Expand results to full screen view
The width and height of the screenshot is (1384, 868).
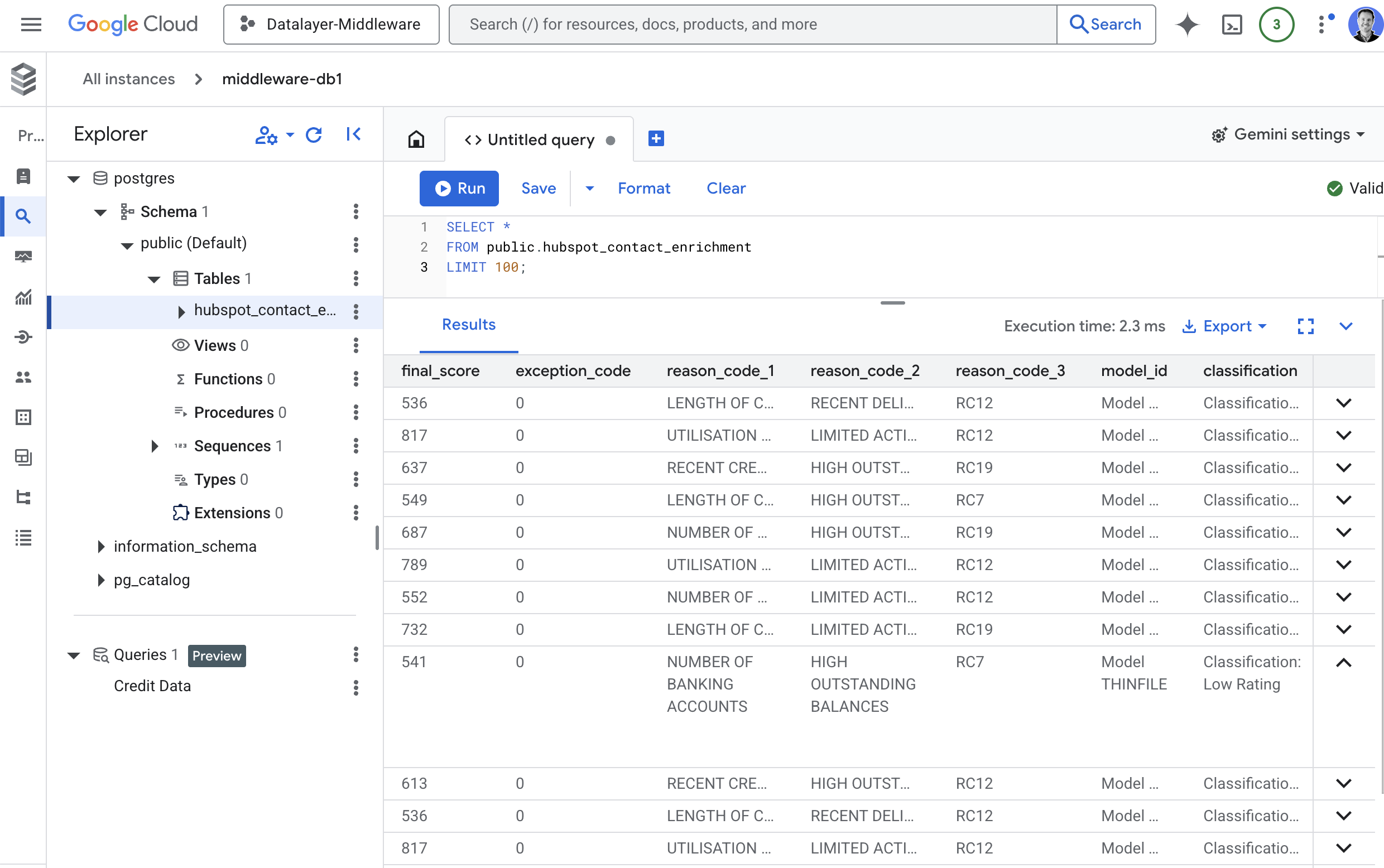point(1306,326)
